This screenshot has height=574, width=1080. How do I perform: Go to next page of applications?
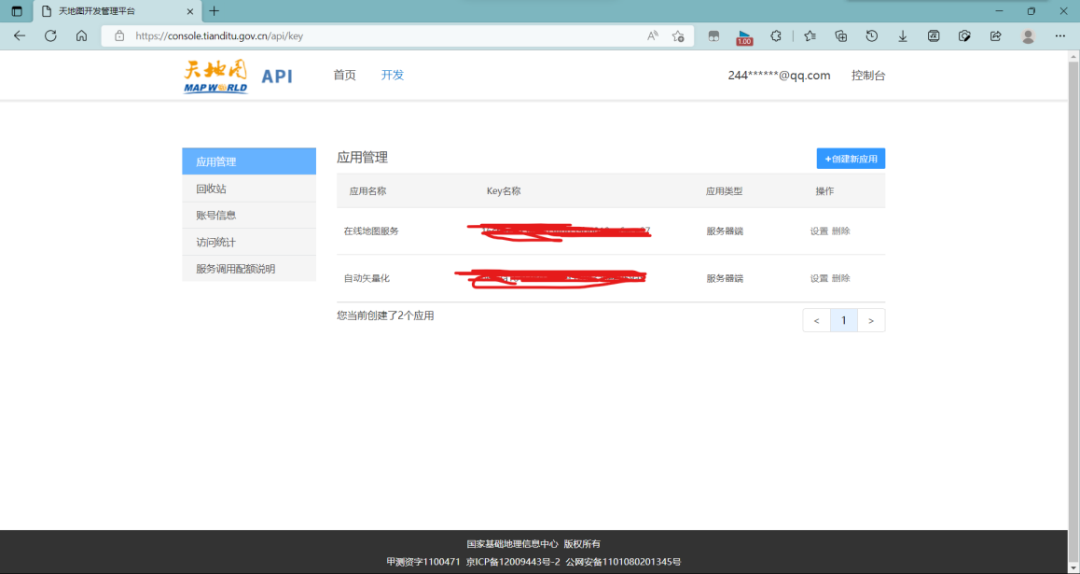tap(871, 320)
